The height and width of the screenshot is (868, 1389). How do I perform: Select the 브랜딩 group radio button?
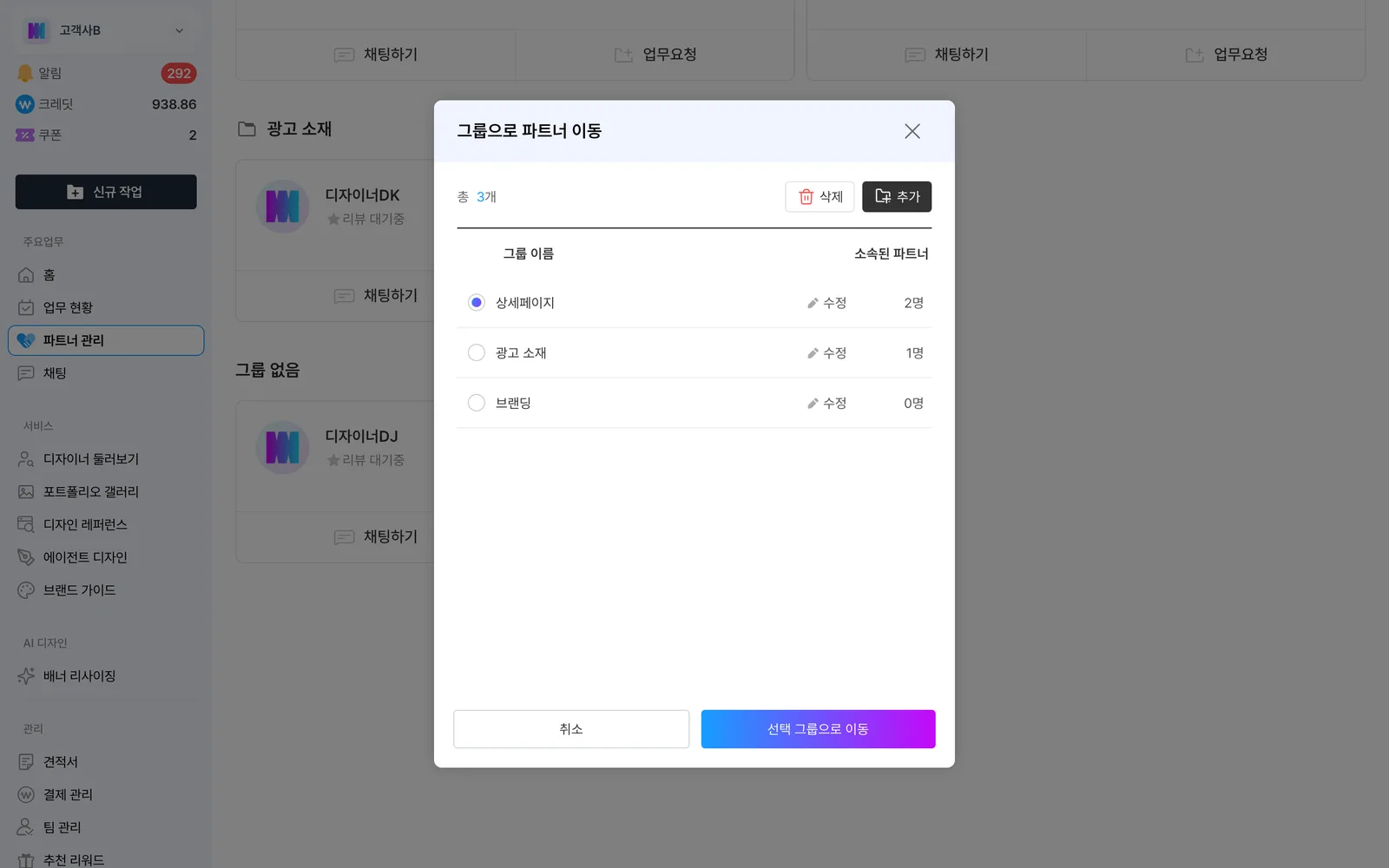476,403
